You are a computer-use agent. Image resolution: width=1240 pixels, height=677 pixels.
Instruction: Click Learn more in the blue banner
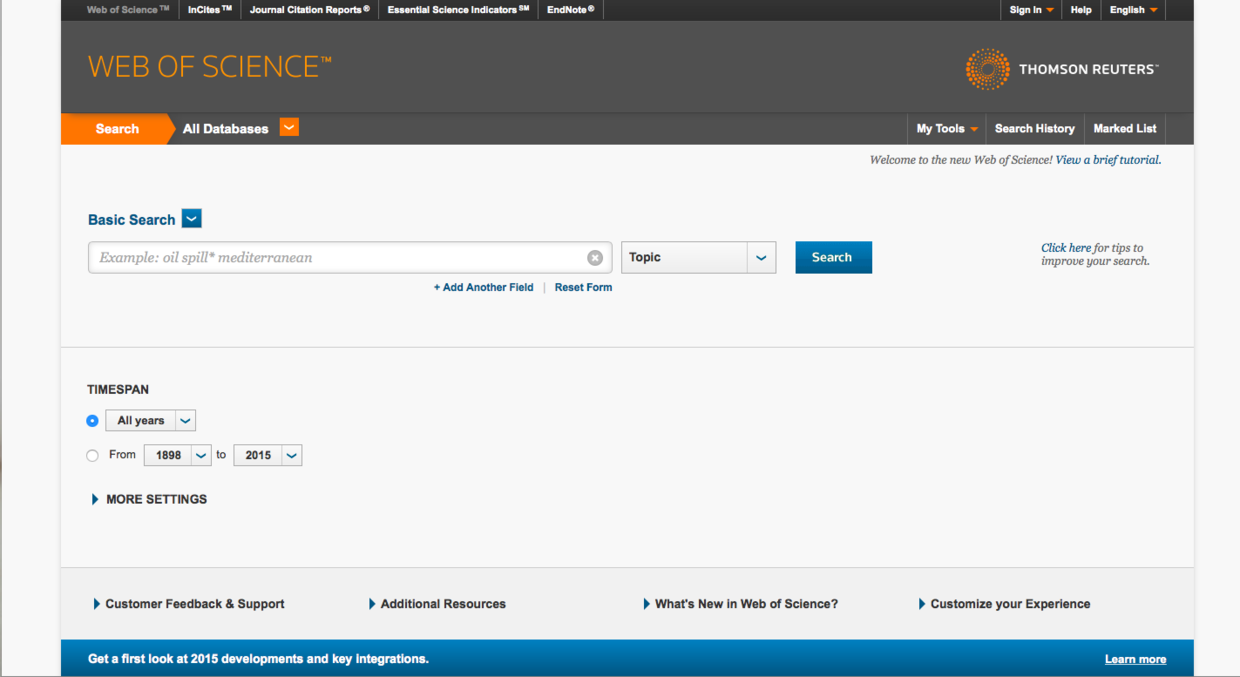click(x=1135, y=659)
